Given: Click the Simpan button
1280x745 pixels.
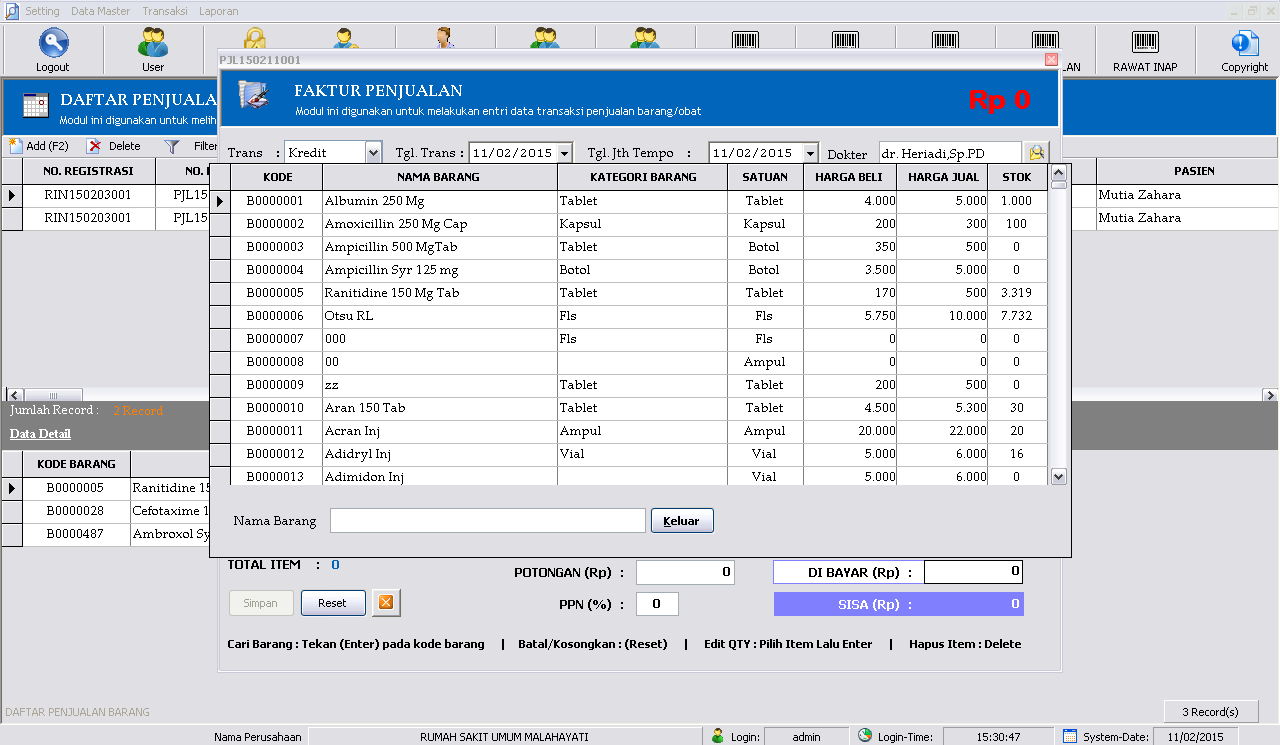Looking at the screenshot, I should pyautogui.click(x=261, y=603).
